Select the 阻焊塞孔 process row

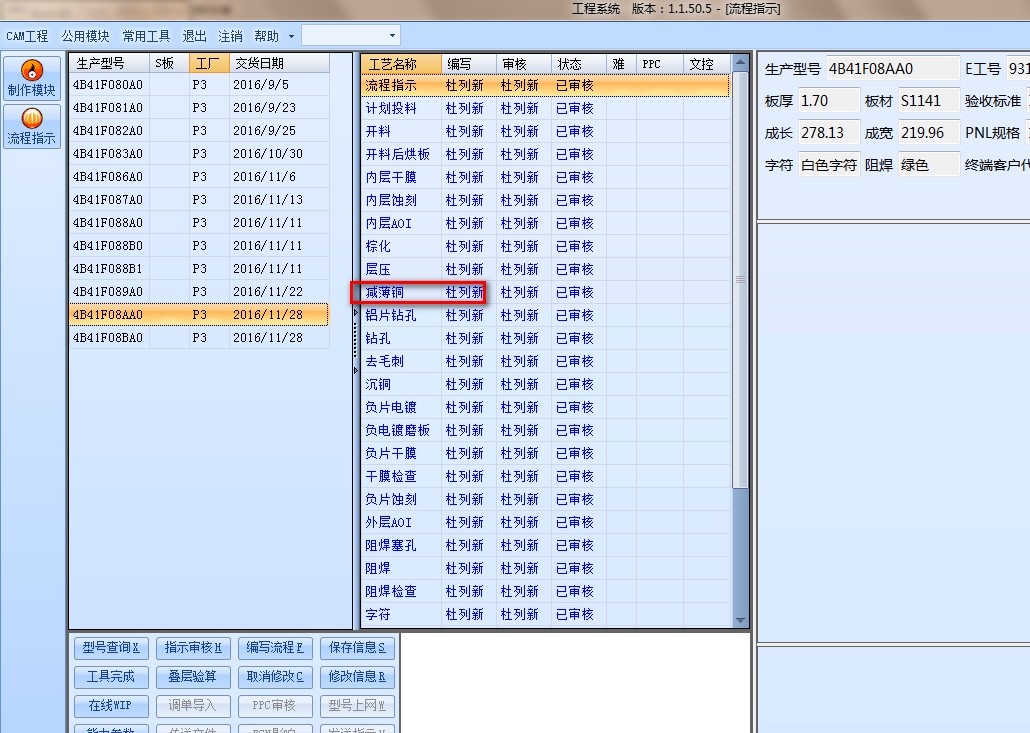pos(546,545)
